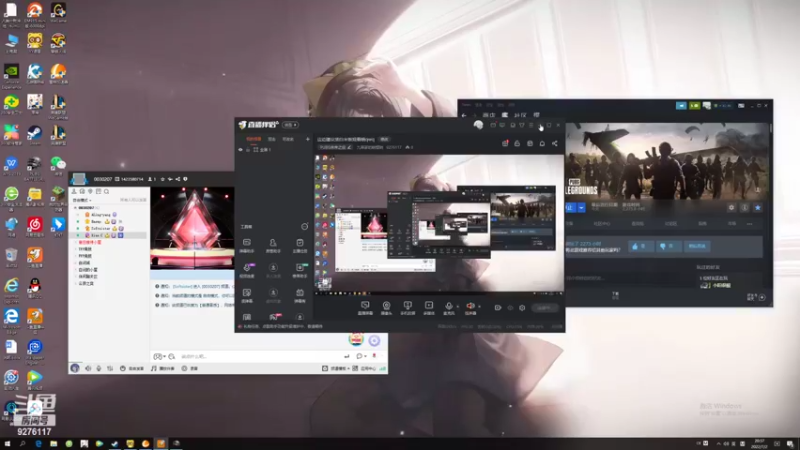The image size is (800, 450).
Task: Click the voice chat message input field
Action: tap(260, 356)
